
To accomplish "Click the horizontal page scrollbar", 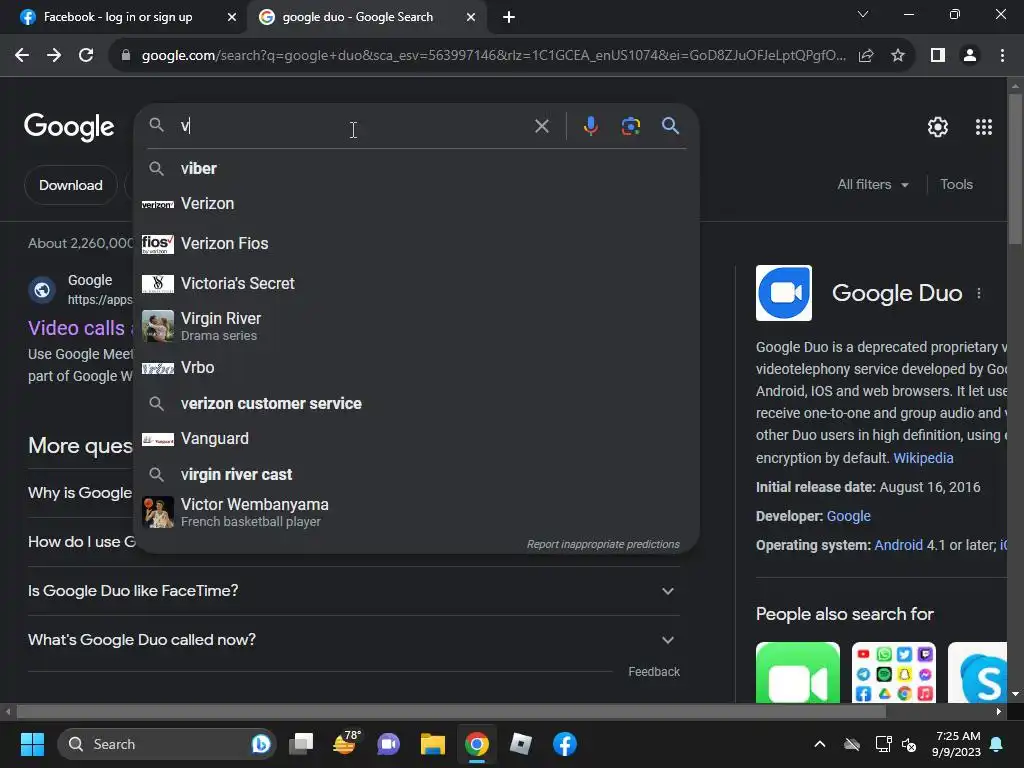I will tap(451, 711).
